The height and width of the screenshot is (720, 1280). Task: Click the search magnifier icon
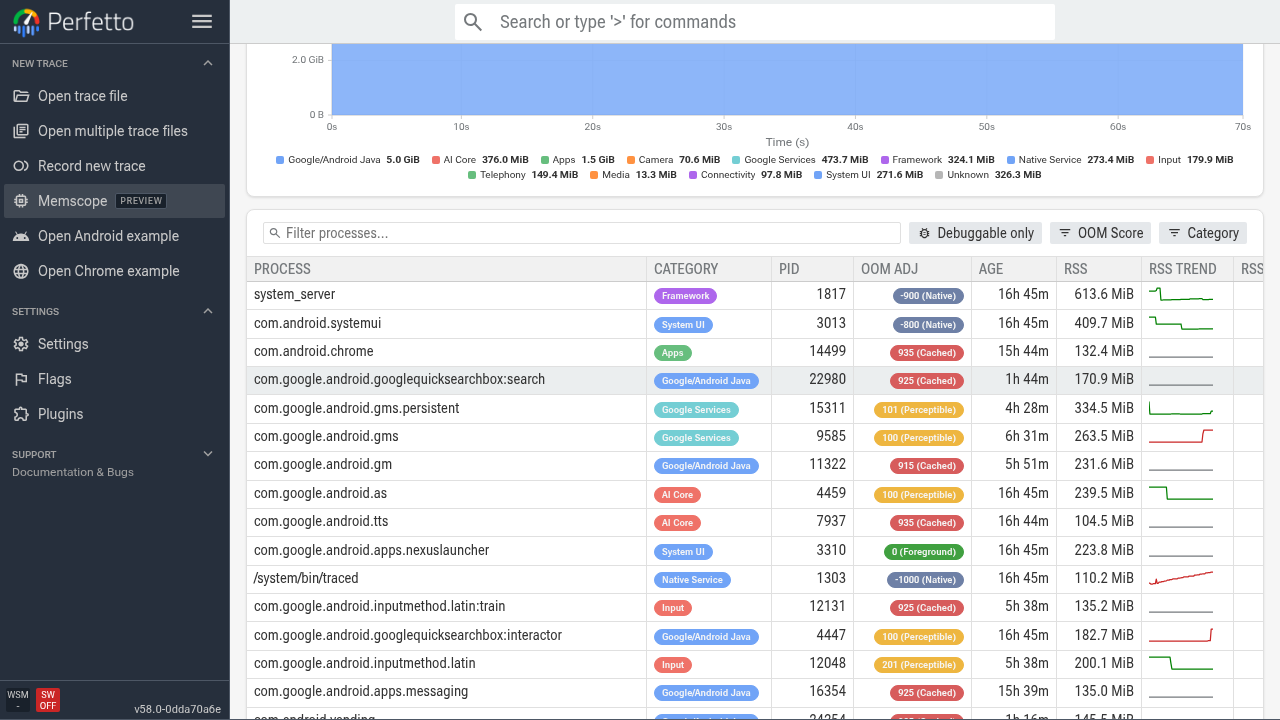(473, 22)
